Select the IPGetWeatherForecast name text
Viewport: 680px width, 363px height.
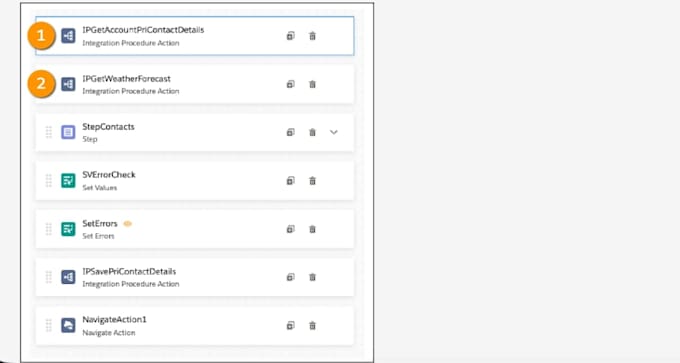click(x=126, y=78)
